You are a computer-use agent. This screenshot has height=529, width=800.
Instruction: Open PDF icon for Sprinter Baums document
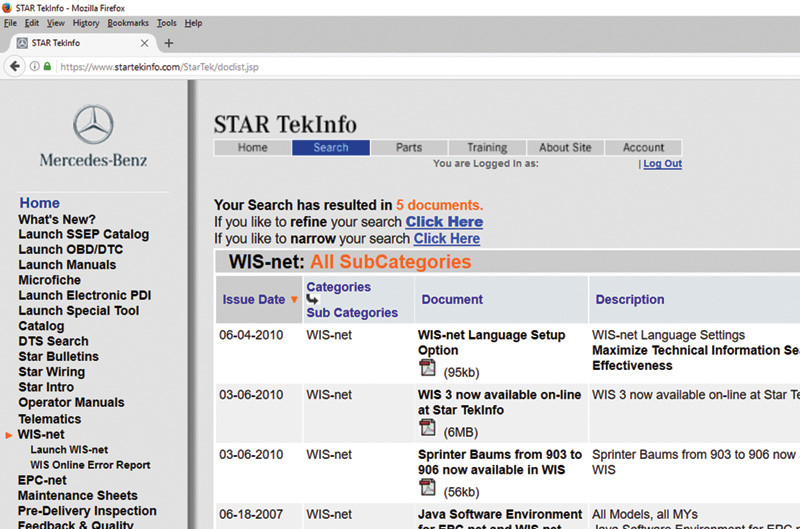(427, 487)
